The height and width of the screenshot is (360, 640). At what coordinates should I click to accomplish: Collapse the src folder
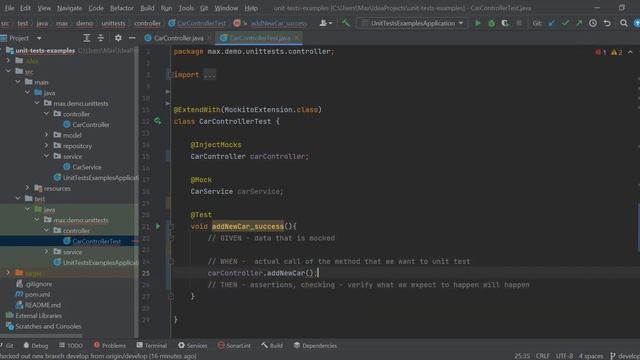point(9,71)
